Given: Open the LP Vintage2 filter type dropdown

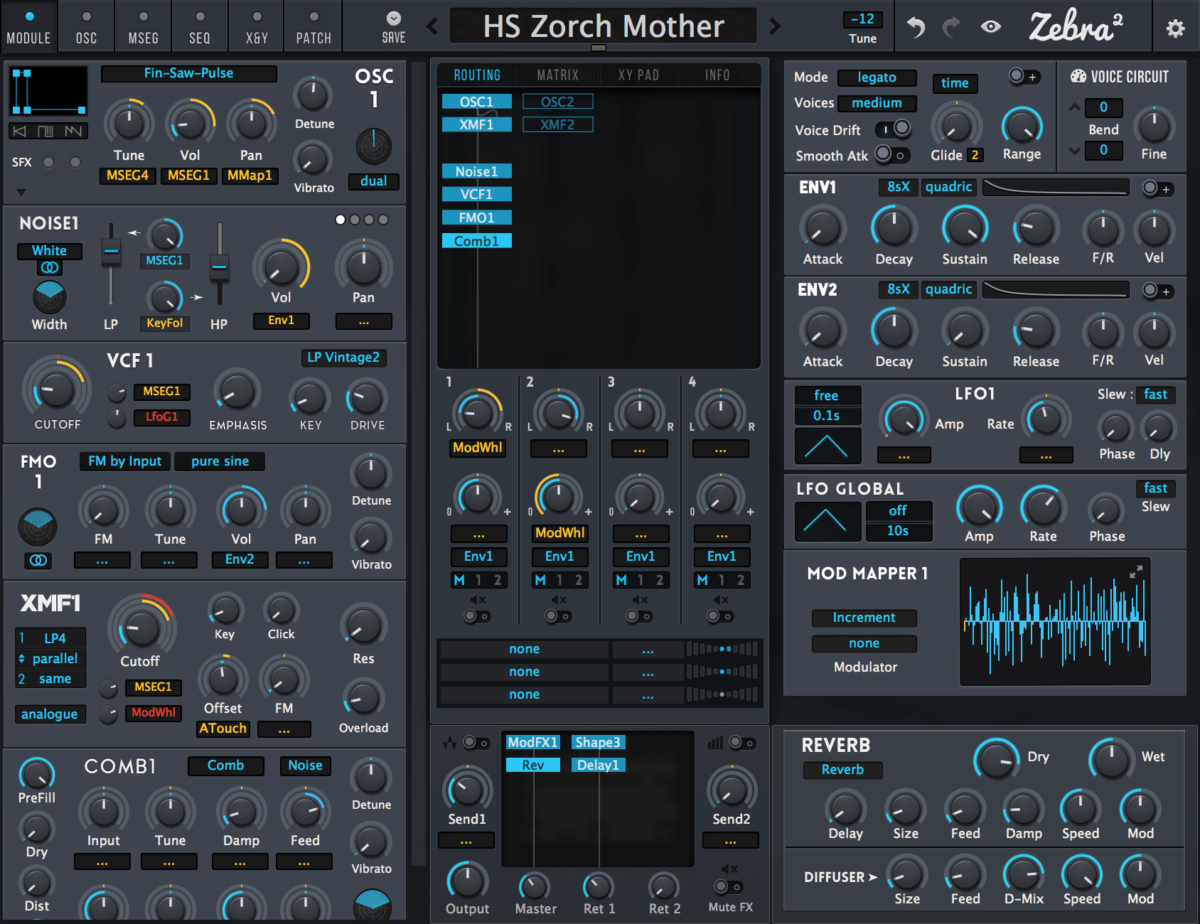Looking at the screenshot, I should [x=343, y=357].
